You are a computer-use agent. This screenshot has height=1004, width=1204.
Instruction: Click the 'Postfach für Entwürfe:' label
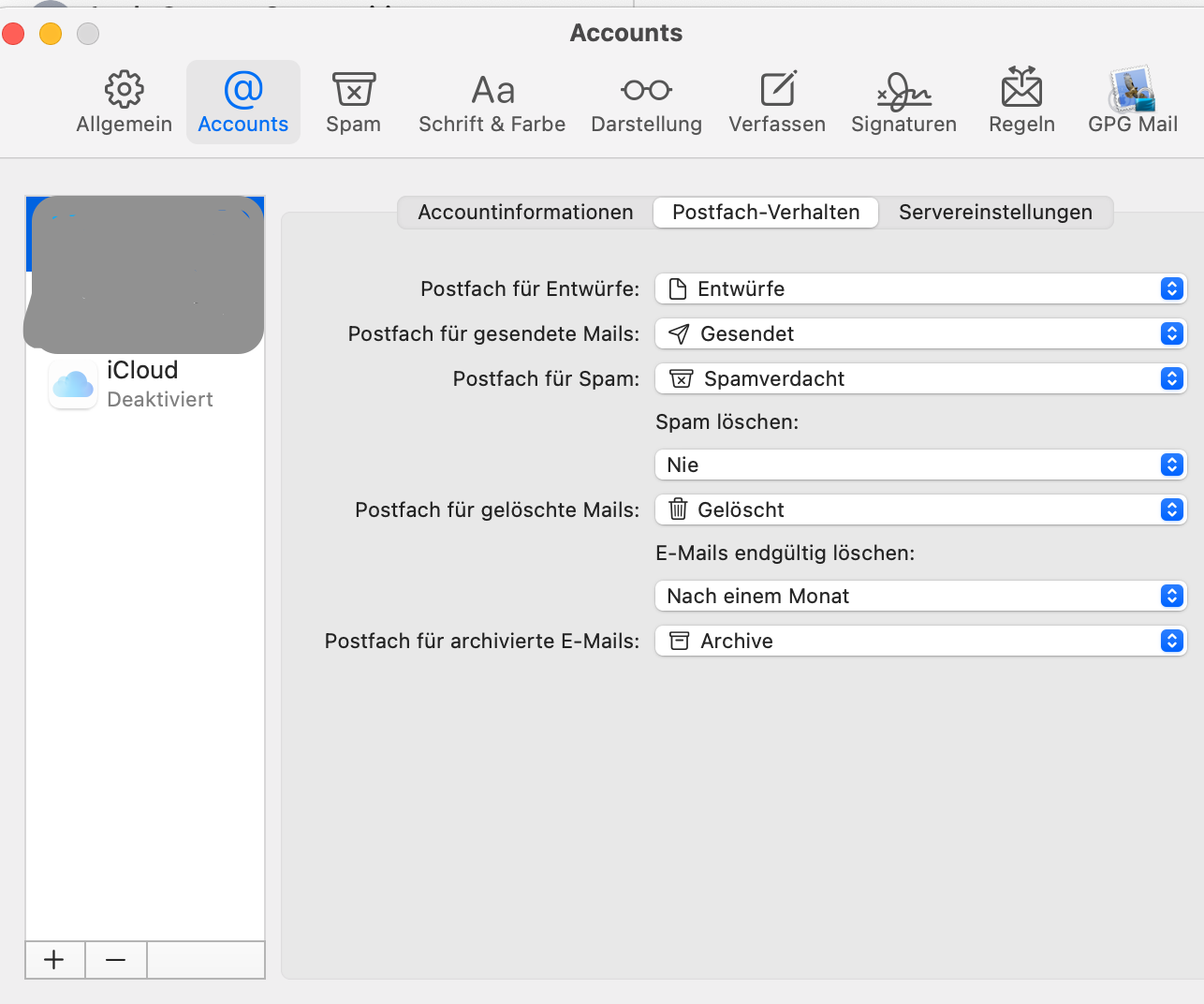tap(530, 288)
